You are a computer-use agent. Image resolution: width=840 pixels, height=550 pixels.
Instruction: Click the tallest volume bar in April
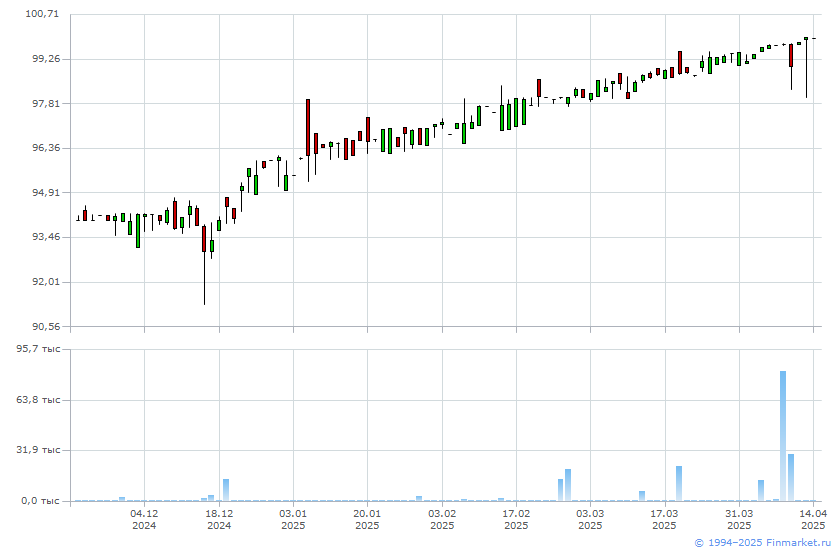tap(783, 436)
